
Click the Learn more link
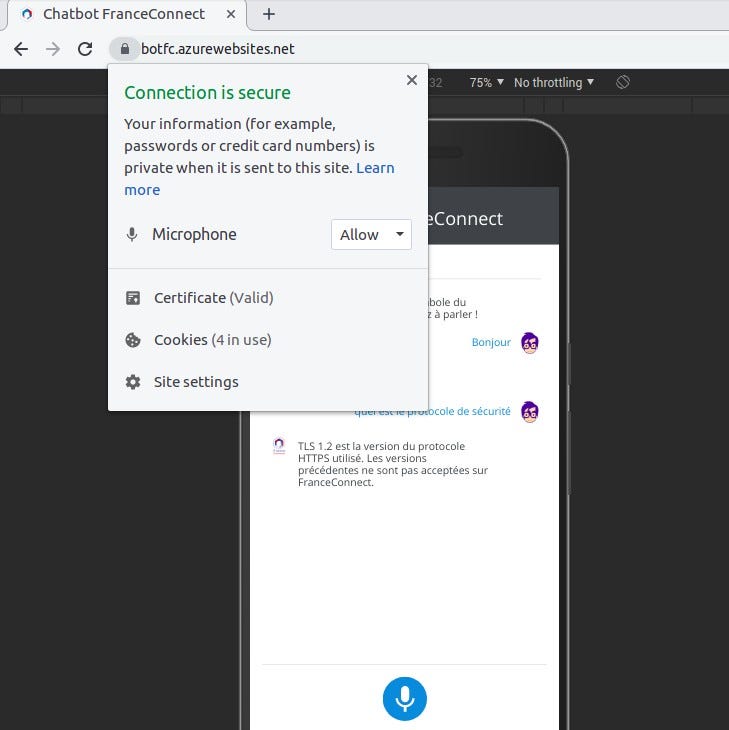click(259, 179)
